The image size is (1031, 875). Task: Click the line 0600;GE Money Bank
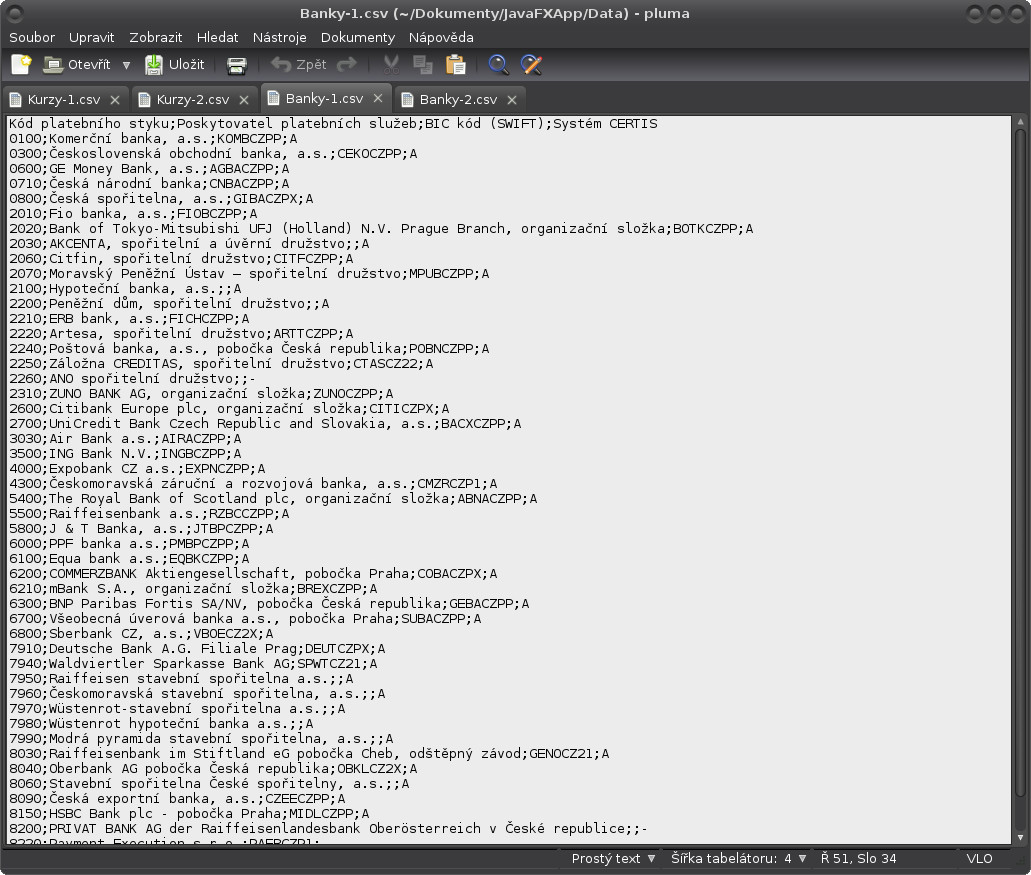[x=149, y=169]
